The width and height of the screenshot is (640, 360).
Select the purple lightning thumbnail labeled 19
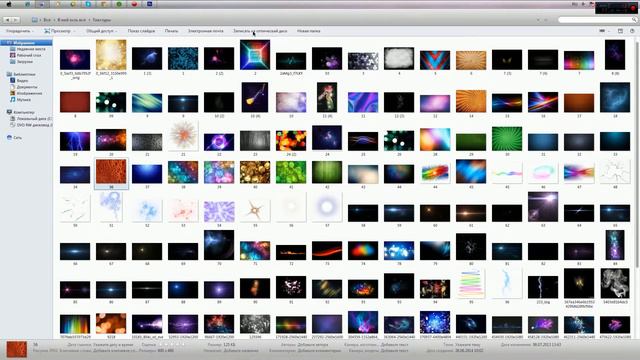pos(75,141)
